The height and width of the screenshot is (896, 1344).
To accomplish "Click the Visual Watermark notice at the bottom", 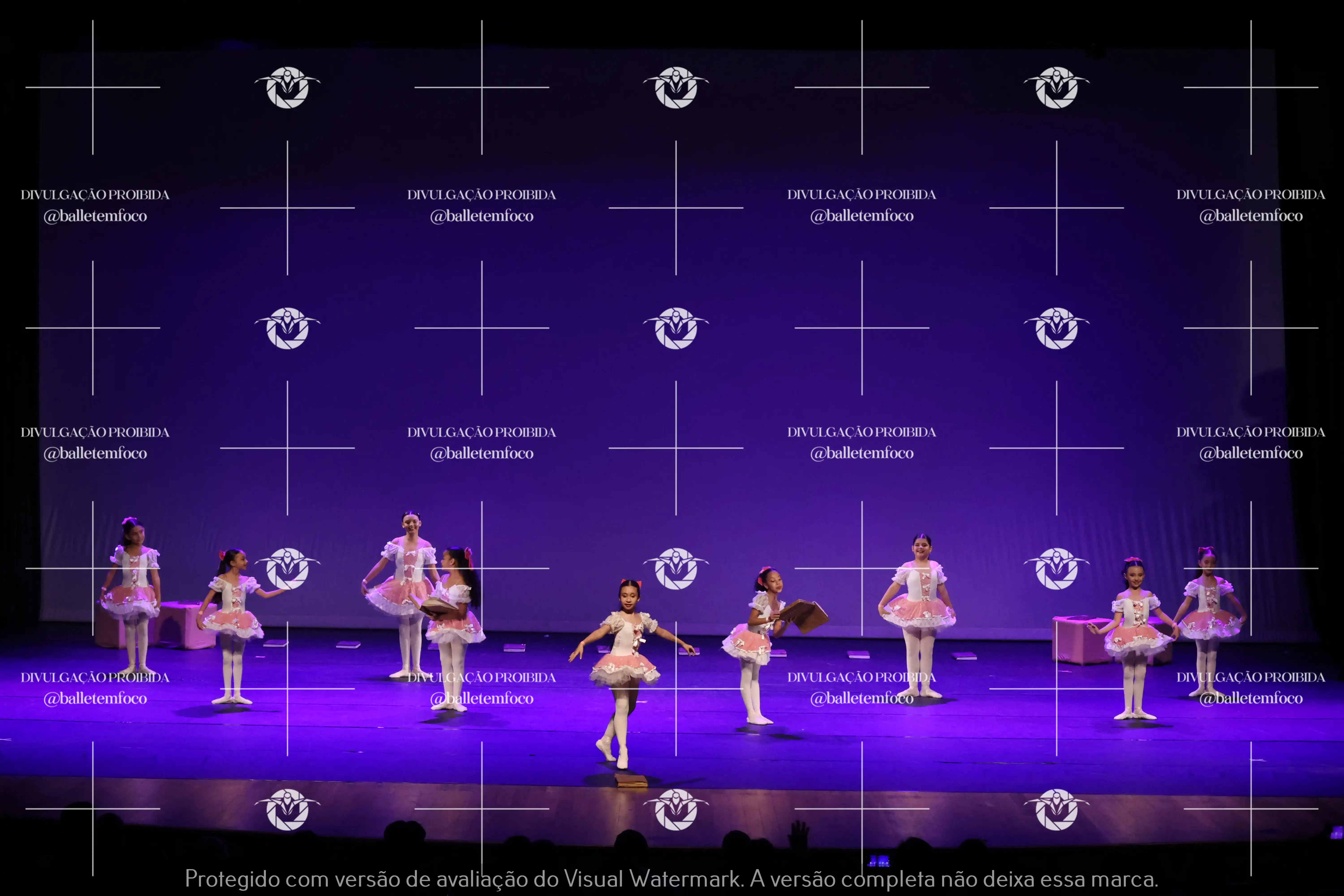I will 672,877.
